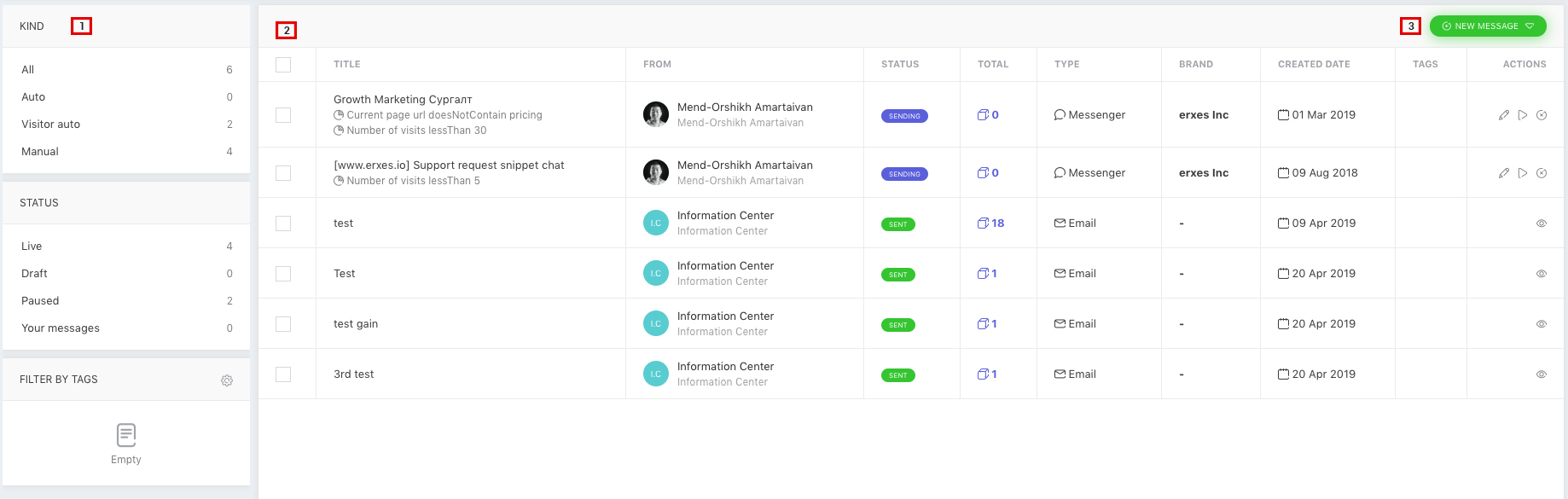The image size is (1568, 499).
Task: Open '[www.erxes.io] Support request snippet chat' title
Action: click(x=449, y=165)
